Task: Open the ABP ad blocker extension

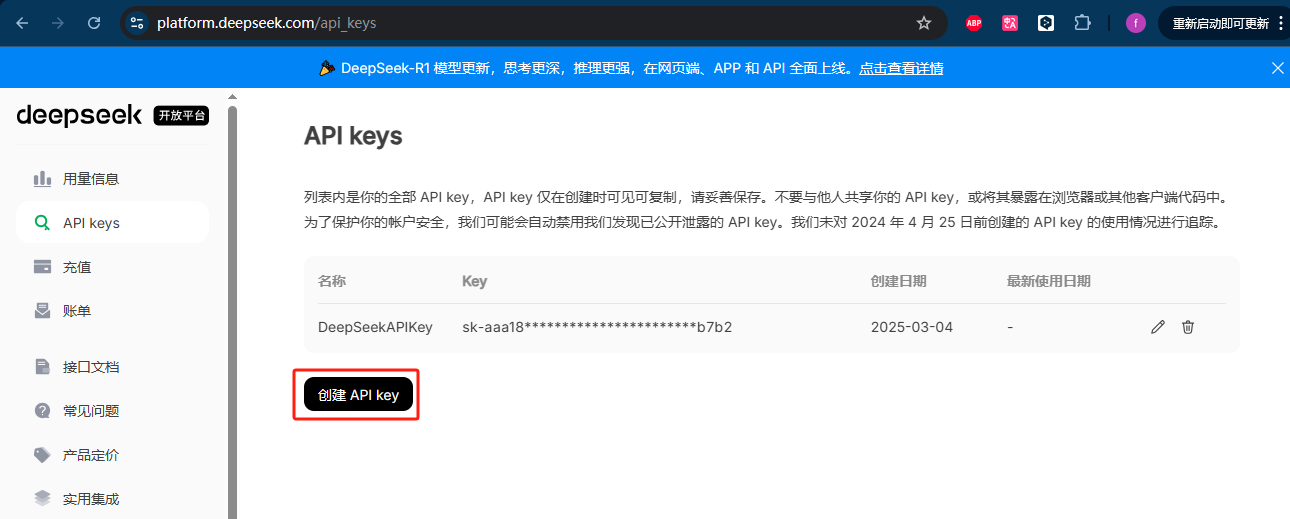Action: [x=973, y=23]
